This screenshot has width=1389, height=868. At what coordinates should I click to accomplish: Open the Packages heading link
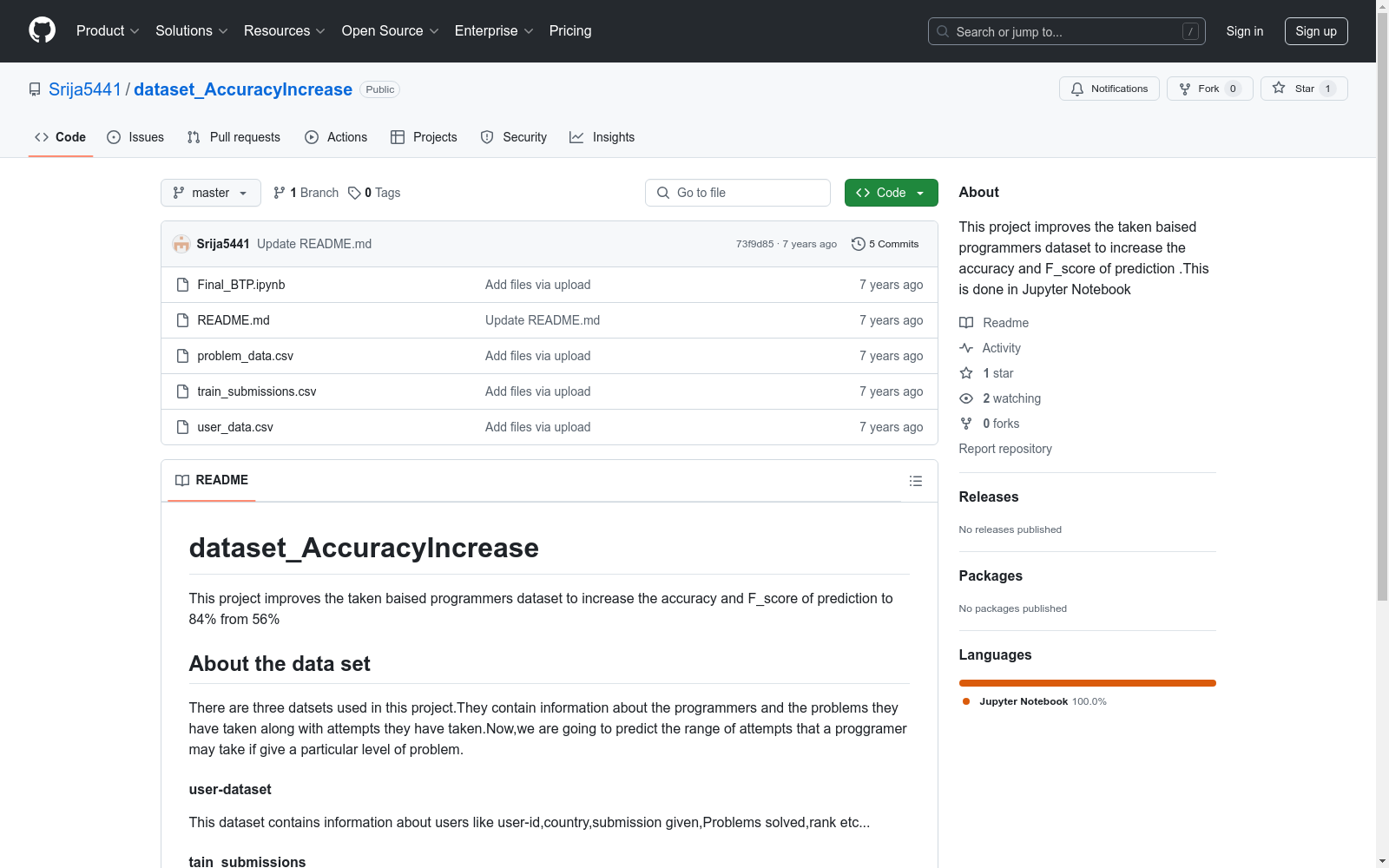click(991, 575)
